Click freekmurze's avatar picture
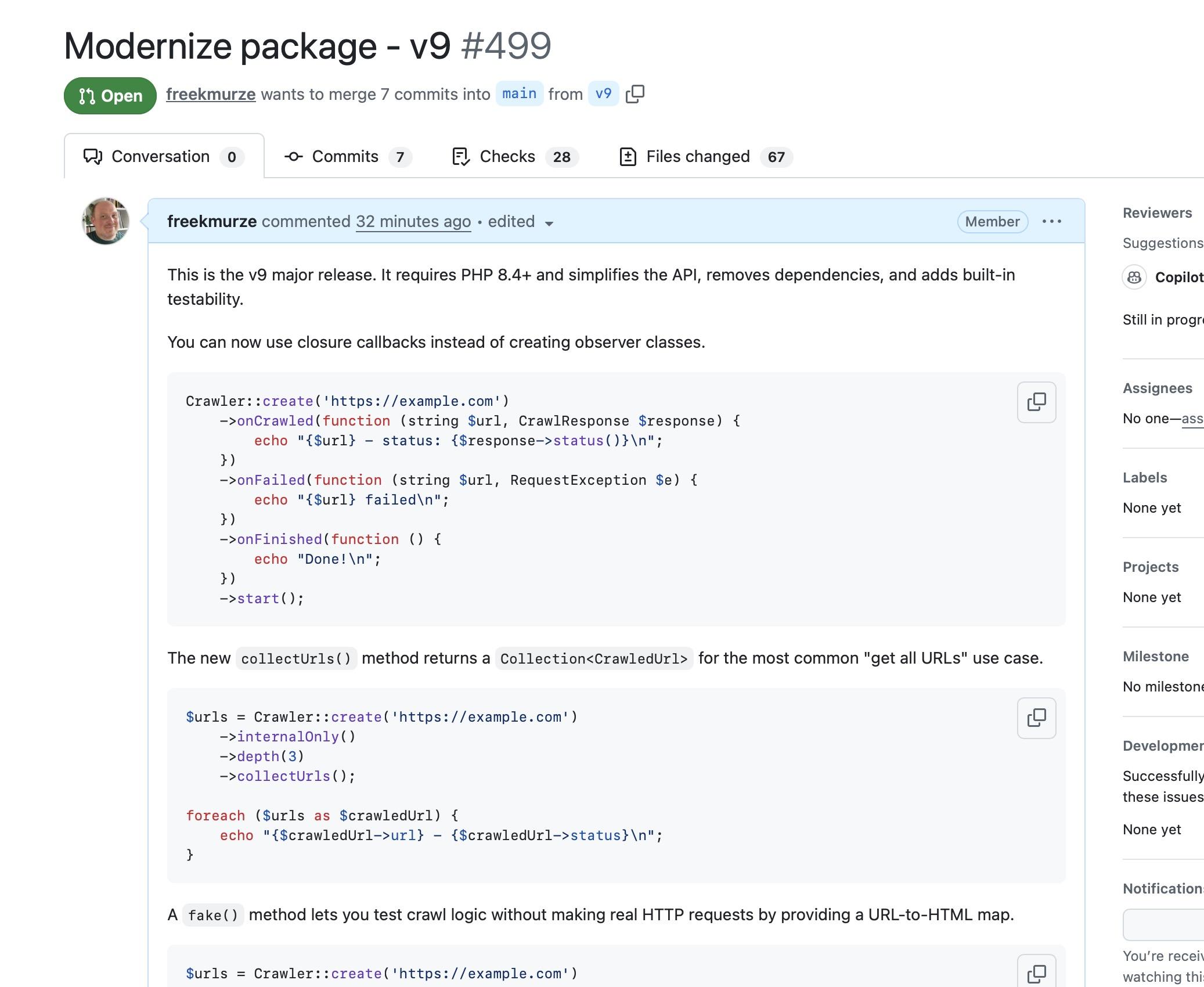This screenshot has height=987, width=1204. (x=106, y=221)
